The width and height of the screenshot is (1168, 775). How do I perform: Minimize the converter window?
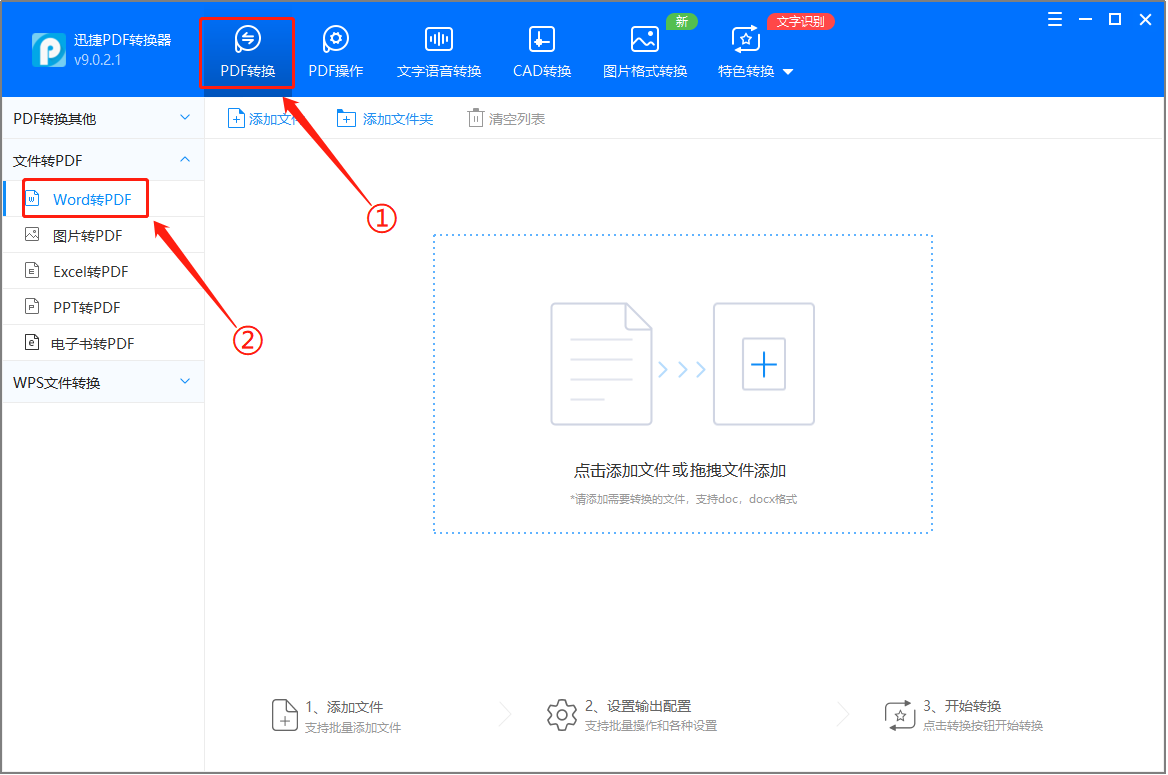1085,19
